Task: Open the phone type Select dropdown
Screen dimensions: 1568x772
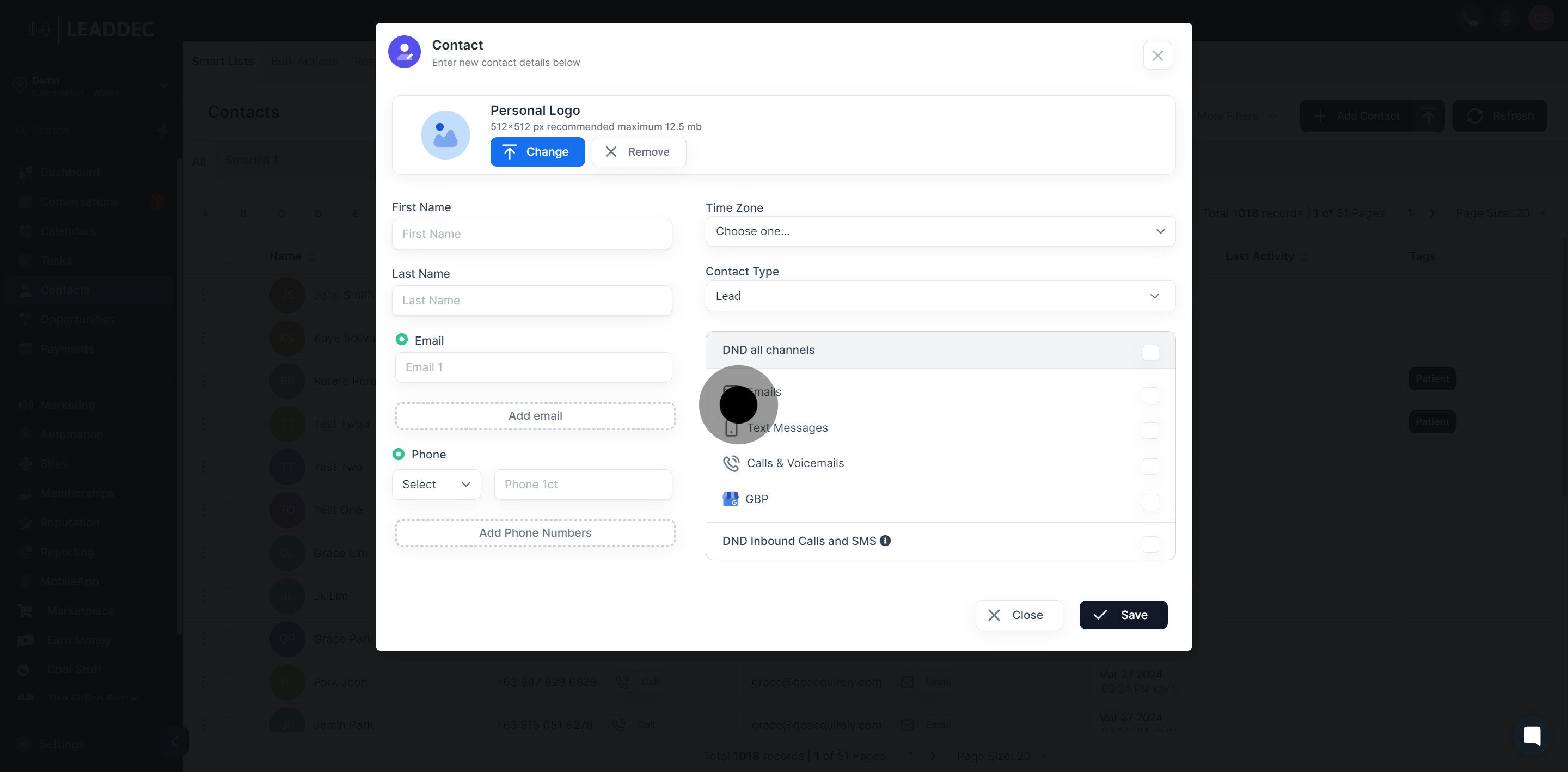Action: click(436, 484)
